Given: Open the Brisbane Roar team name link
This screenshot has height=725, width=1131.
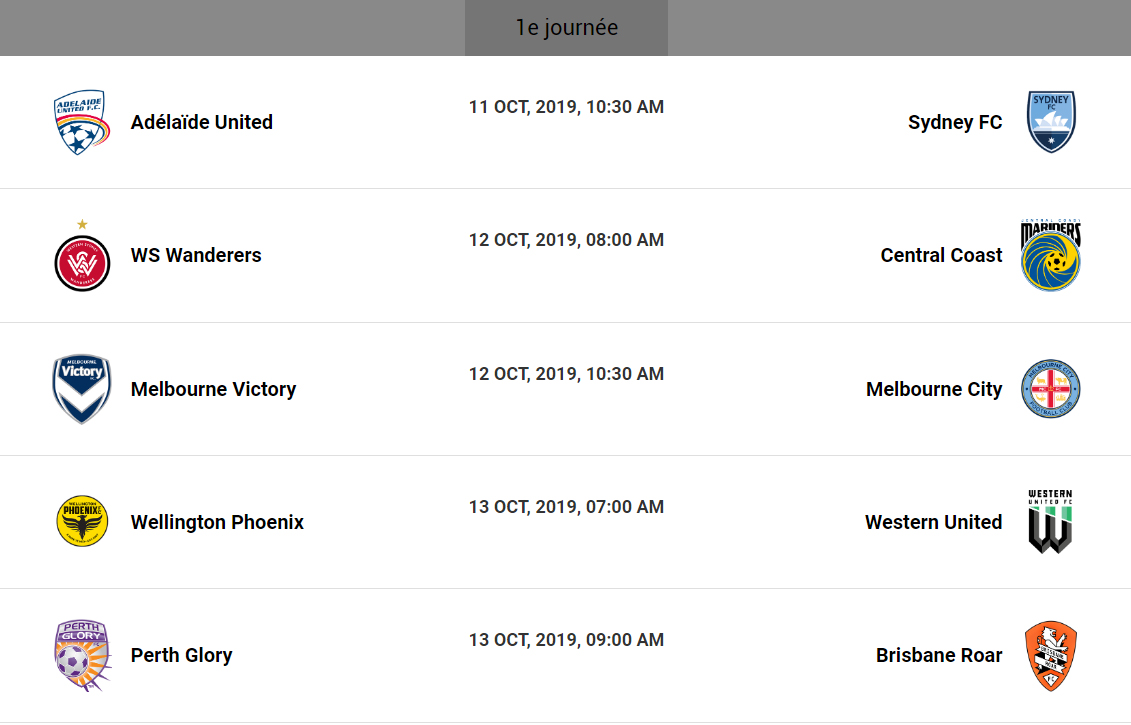Looking at the screenshot, I should 939,655.
